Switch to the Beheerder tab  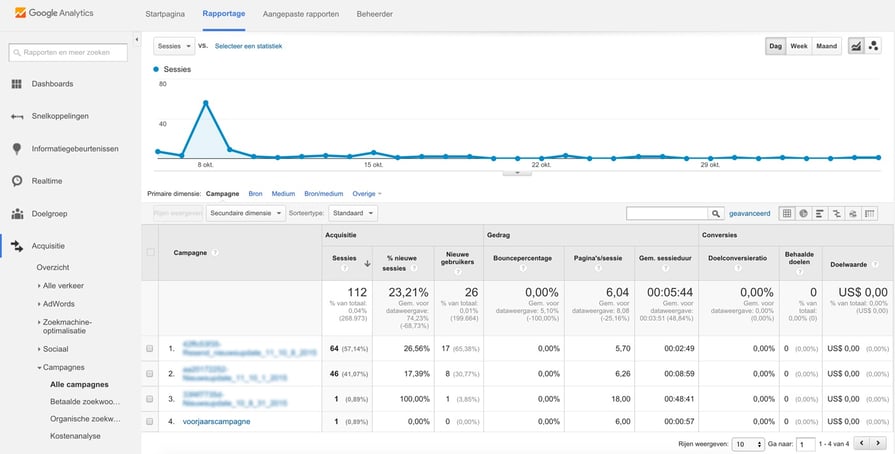click(x=374, y=15)
